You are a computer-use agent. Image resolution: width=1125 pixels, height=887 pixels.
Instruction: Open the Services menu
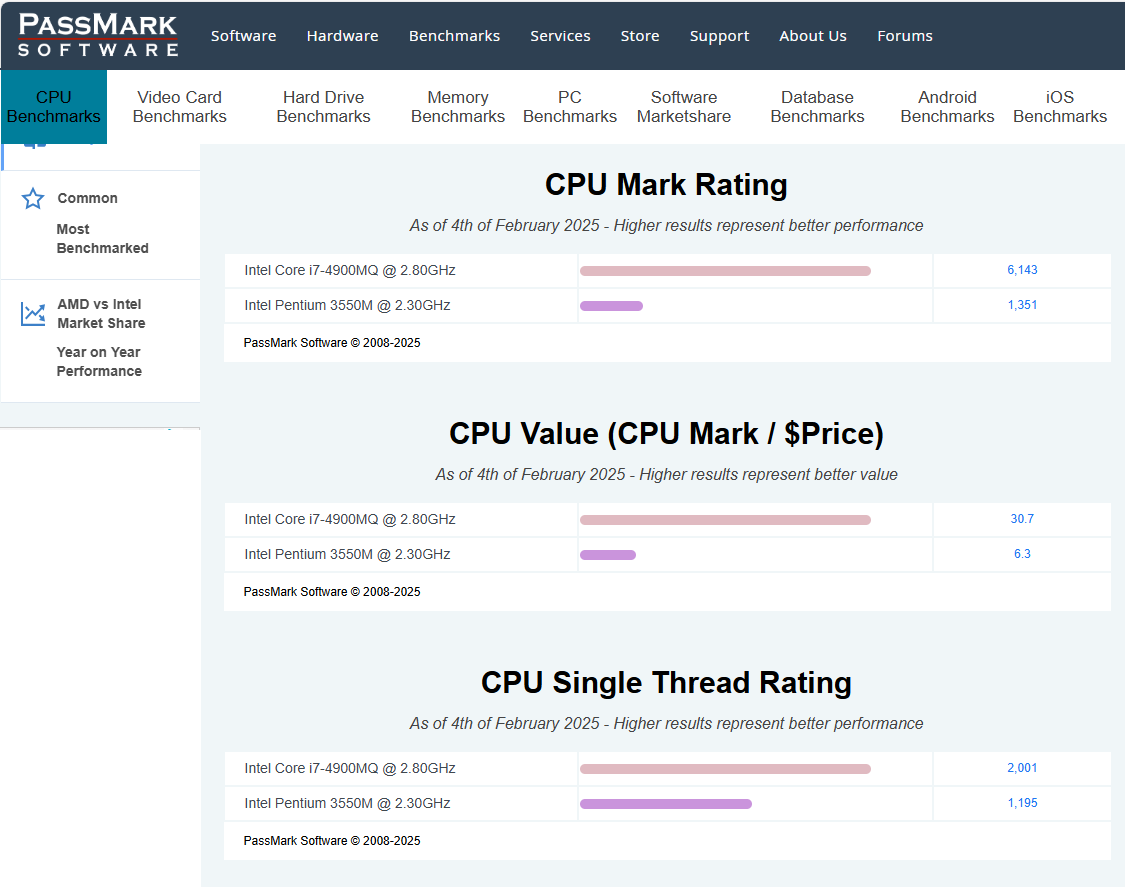click(x=560, y=36)
